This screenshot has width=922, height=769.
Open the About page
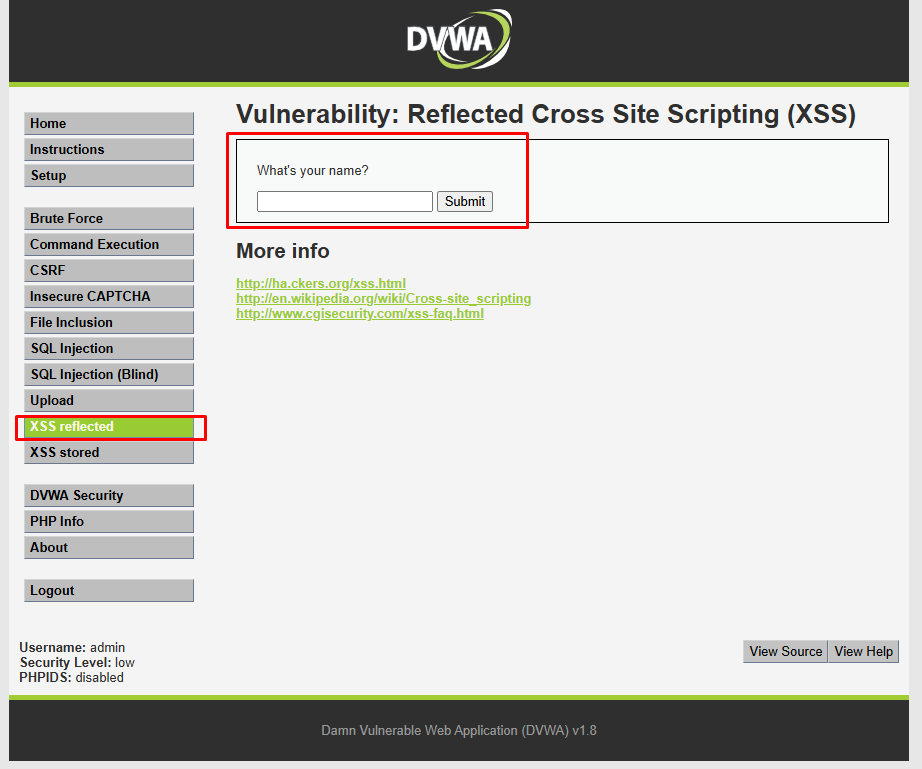(x=109, y=547)
